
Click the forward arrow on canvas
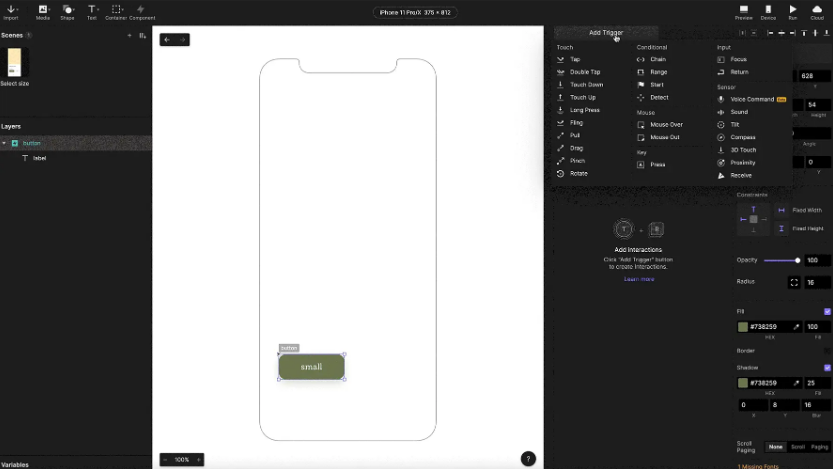(182, 40)
